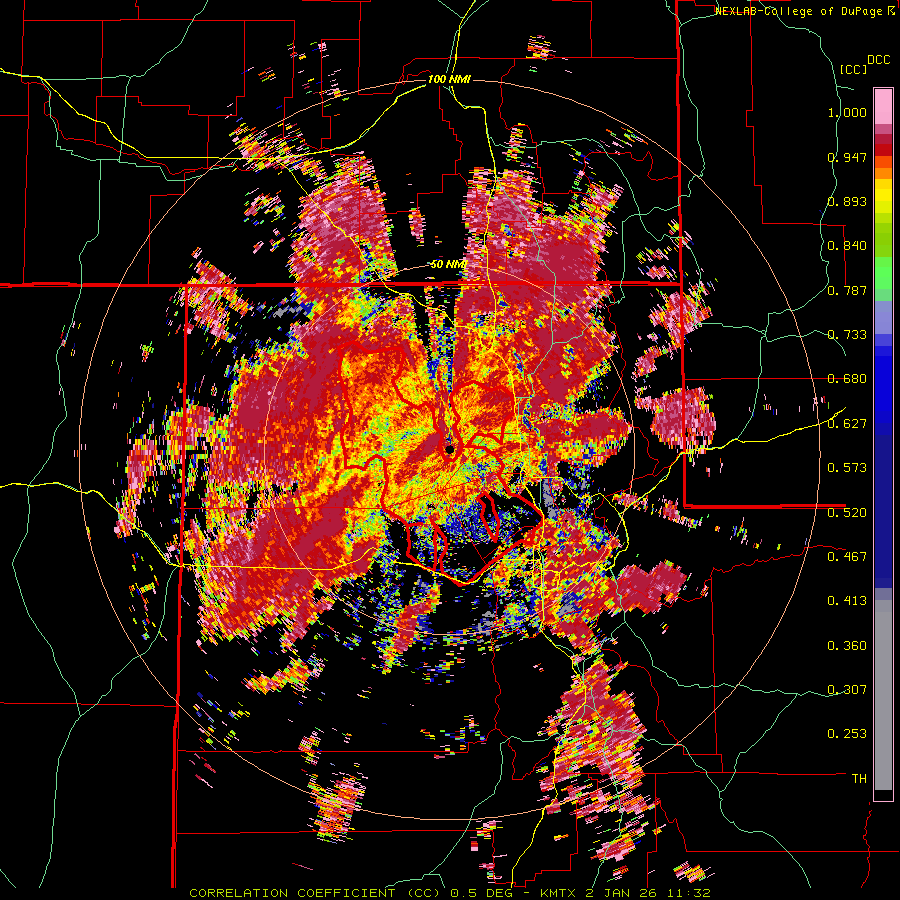This screenshot has height=900, width=900.
Task: Click the 1.000 legend value
Action: tap(847, 112)
